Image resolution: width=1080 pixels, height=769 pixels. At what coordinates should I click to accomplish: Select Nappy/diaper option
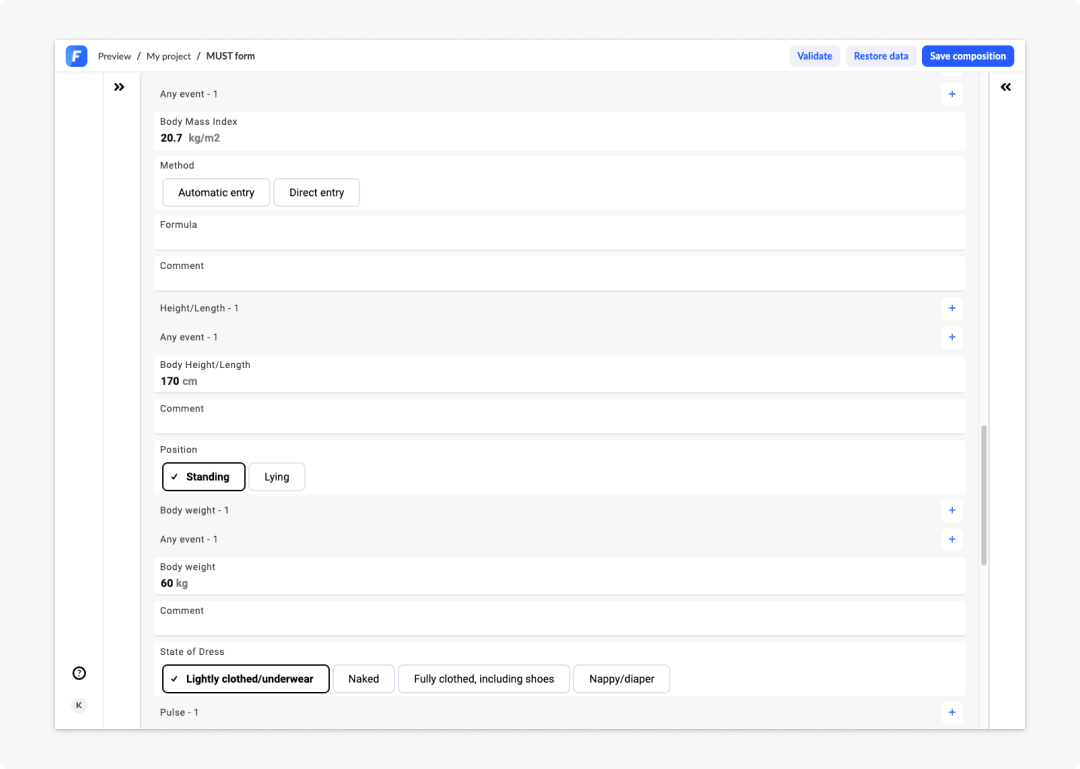point(622,679)
